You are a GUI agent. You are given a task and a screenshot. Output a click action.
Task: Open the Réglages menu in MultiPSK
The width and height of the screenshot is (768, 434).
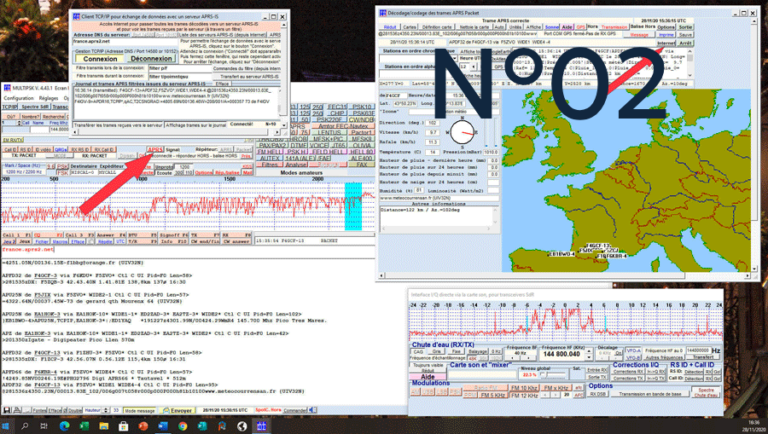tap(48, 98)
